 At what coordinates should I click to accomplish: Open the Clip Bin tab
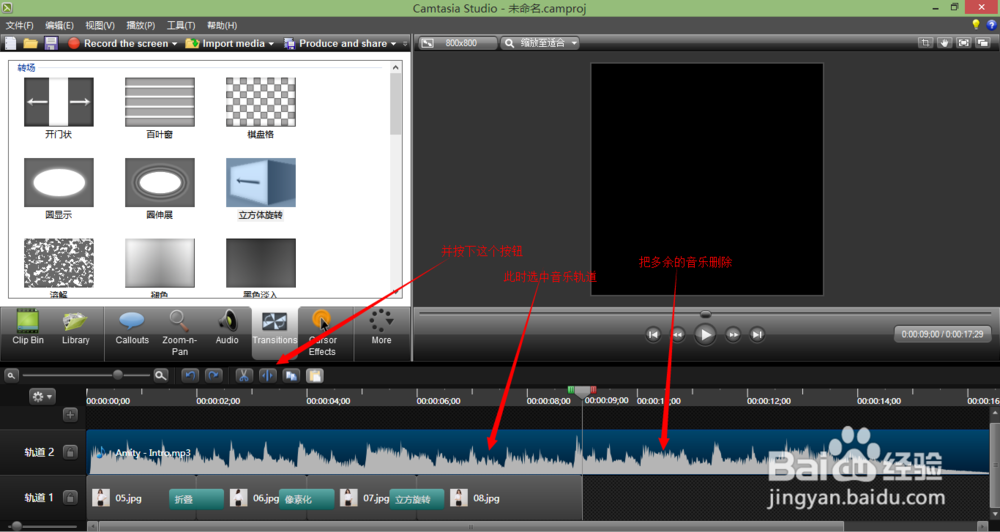click(28, 328)
